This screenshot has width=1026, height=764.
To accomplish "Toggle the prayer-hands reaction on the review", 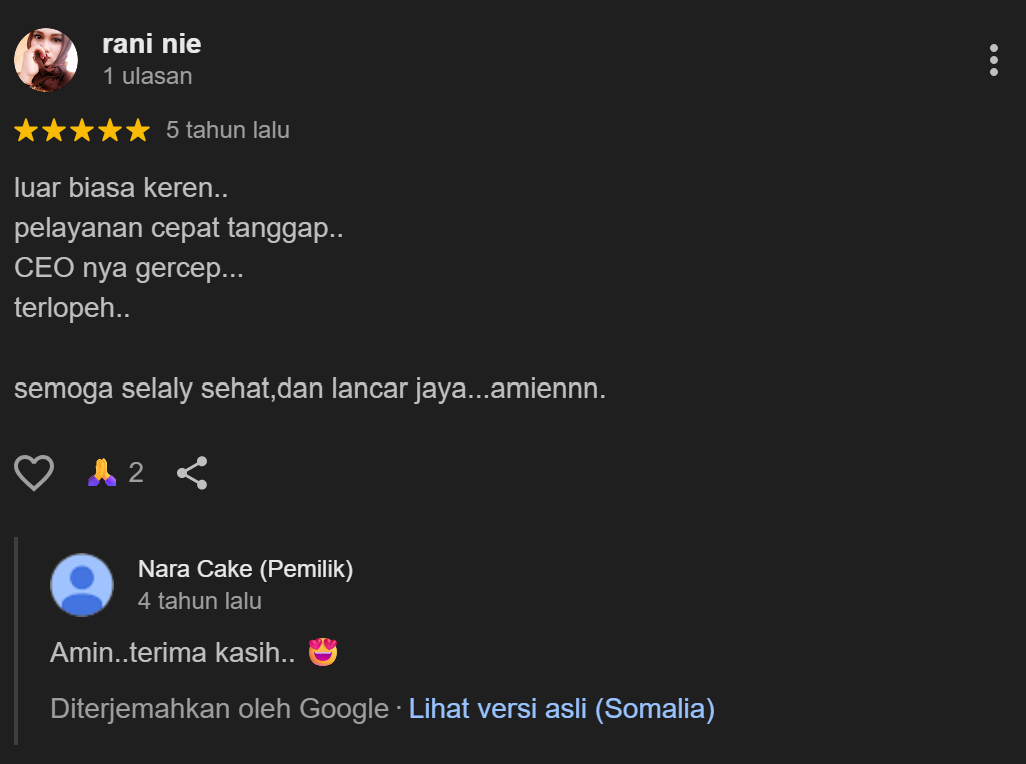I will [104, 471].
